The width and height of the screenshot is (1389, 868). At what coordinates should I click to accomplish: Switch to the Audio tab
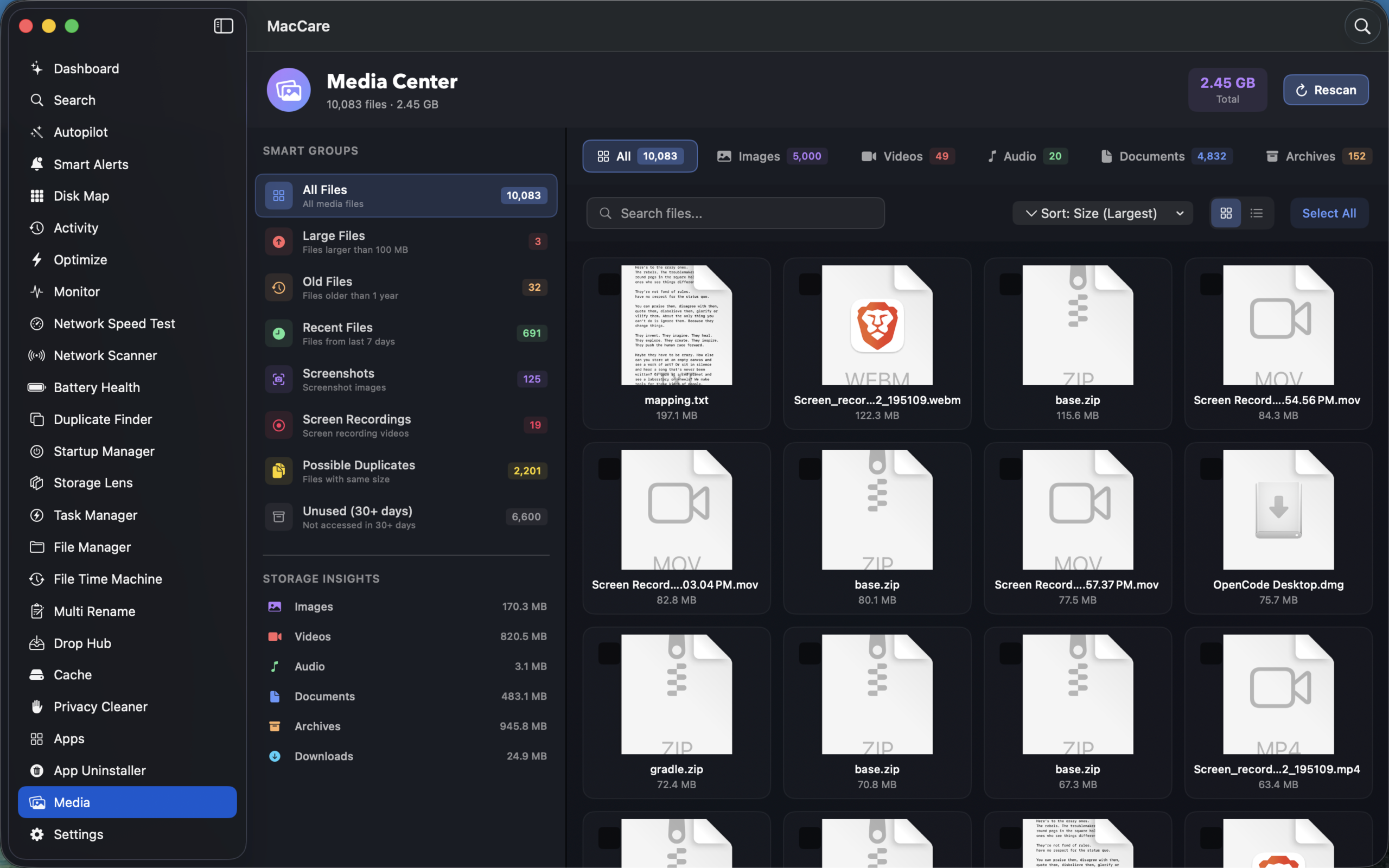pyautogui.click(x=1028, y=156)
